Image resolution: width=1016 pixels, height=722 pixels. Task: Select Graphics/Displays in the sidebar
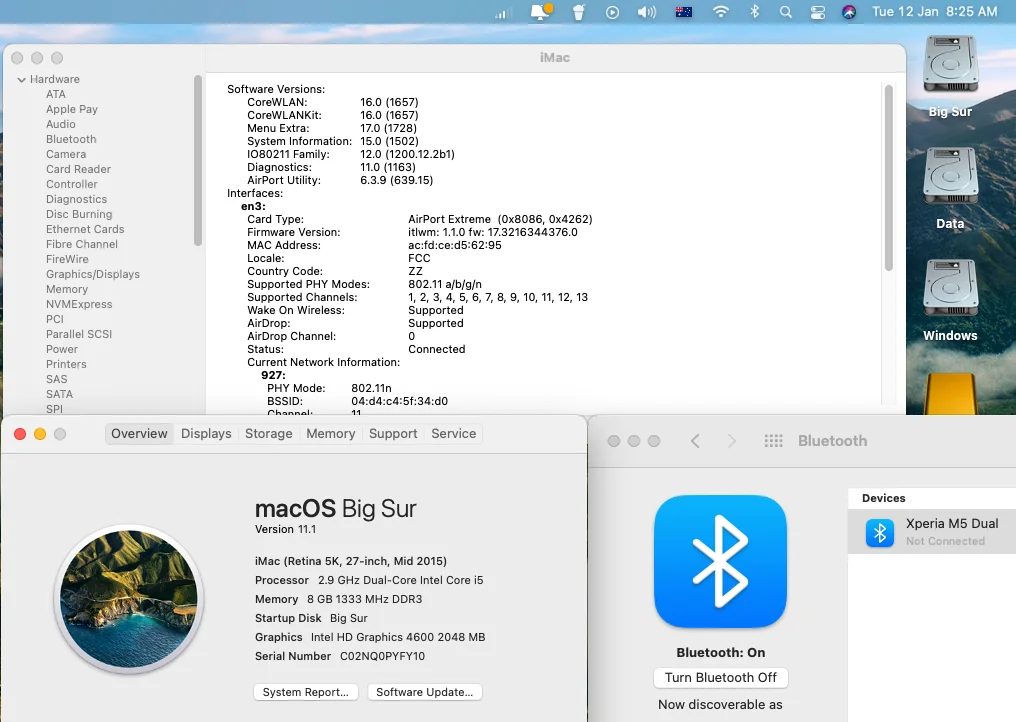pos(93,274)
